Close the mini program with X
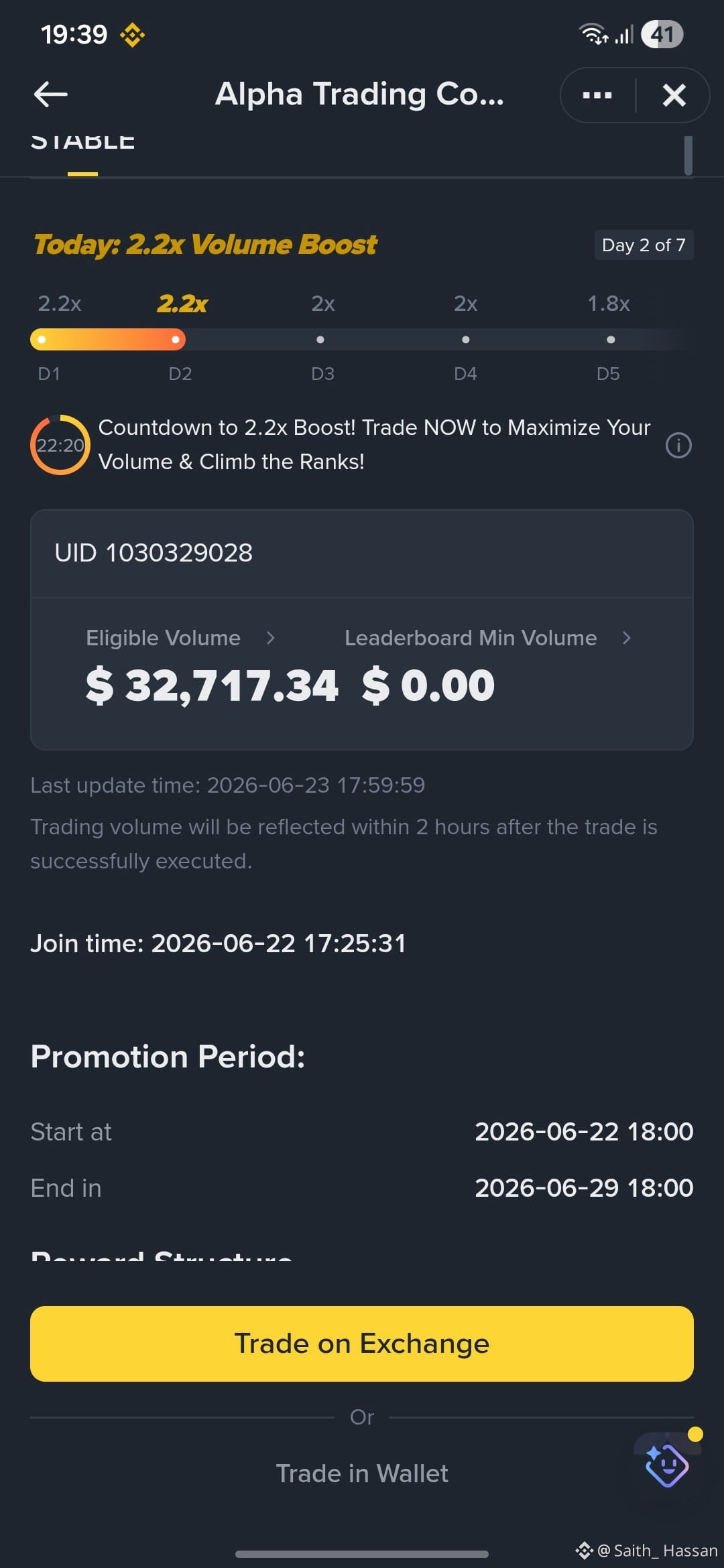Viewport: 724px width, 1568px height. [674, 95]
